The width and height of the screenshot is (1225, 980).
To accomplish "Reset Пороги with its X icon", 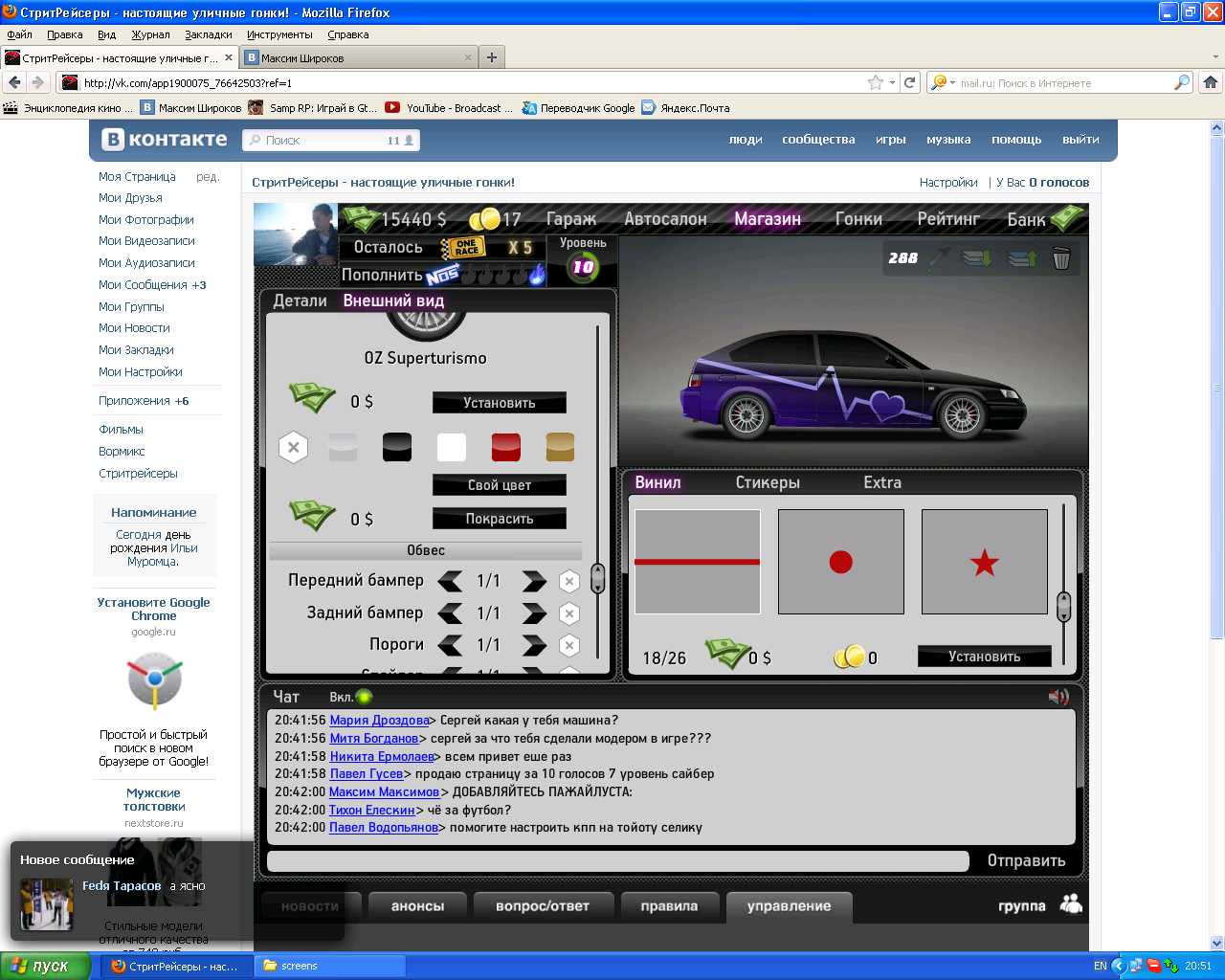I will coord(569,645).
